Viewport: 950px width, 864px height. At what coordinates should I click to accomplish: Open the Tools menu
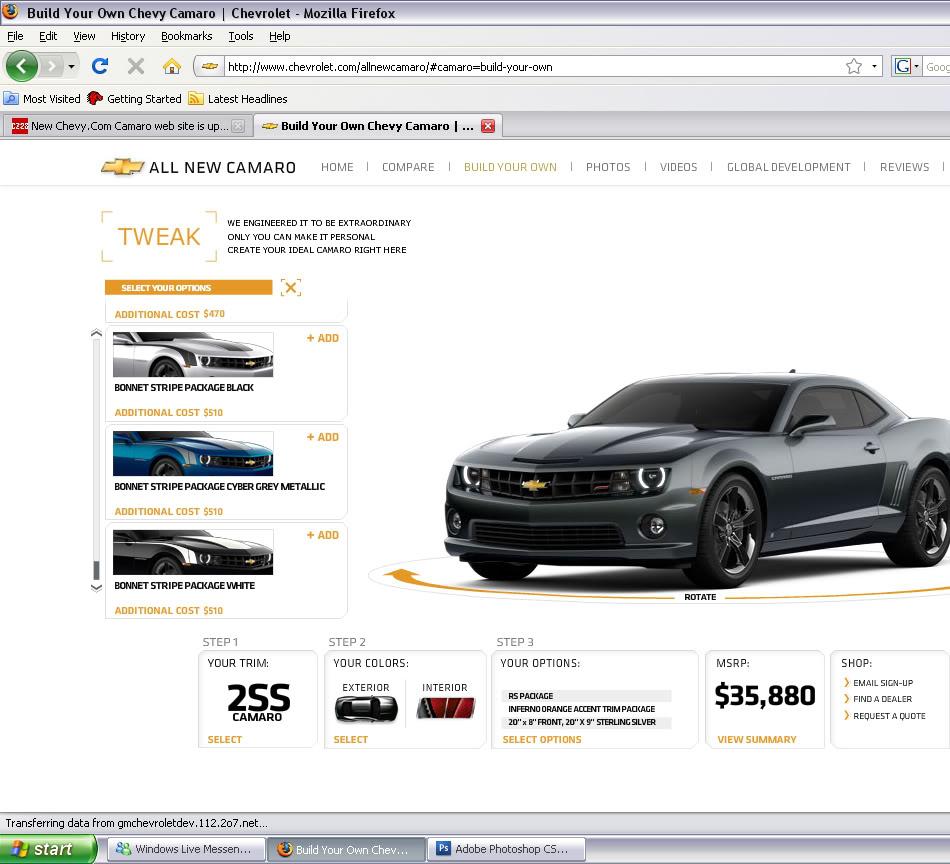pos(241,36)
